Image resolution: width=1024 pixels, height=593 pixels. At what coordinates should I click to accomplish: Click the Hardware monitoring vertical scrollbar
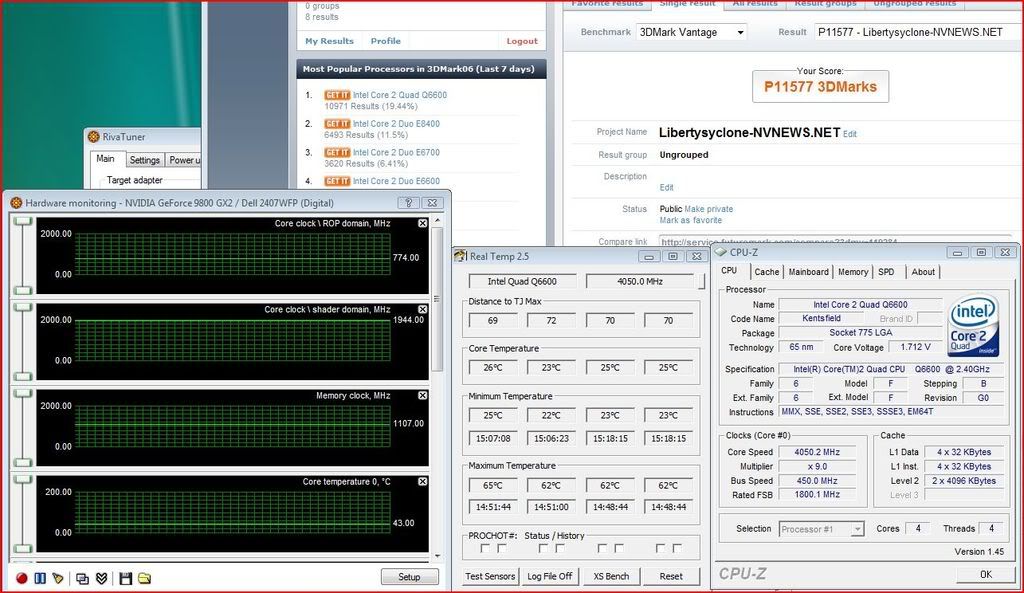point(438,300)
